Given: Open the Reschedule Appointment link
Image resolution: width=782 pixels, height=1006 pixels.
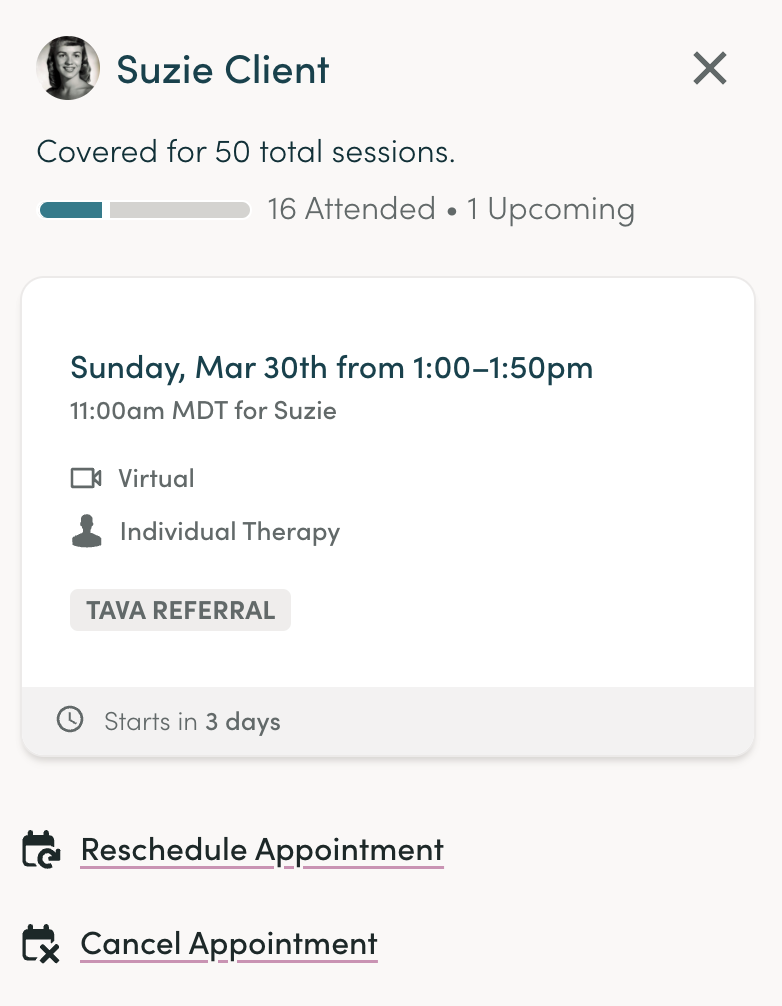Looking at the screenshot, I should 262,850.
